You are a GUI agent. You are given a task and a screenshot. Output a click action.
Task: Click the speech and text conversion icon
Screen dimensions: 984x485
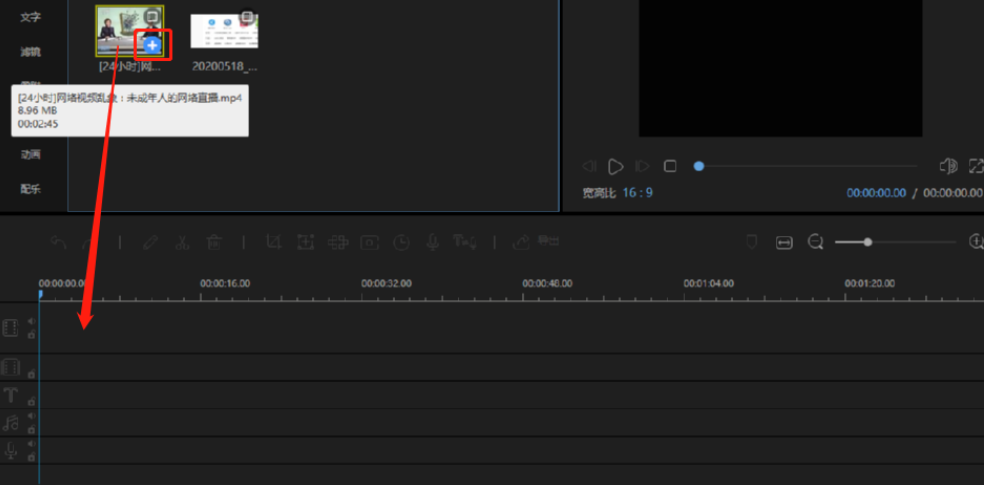(x=465, y=242)
